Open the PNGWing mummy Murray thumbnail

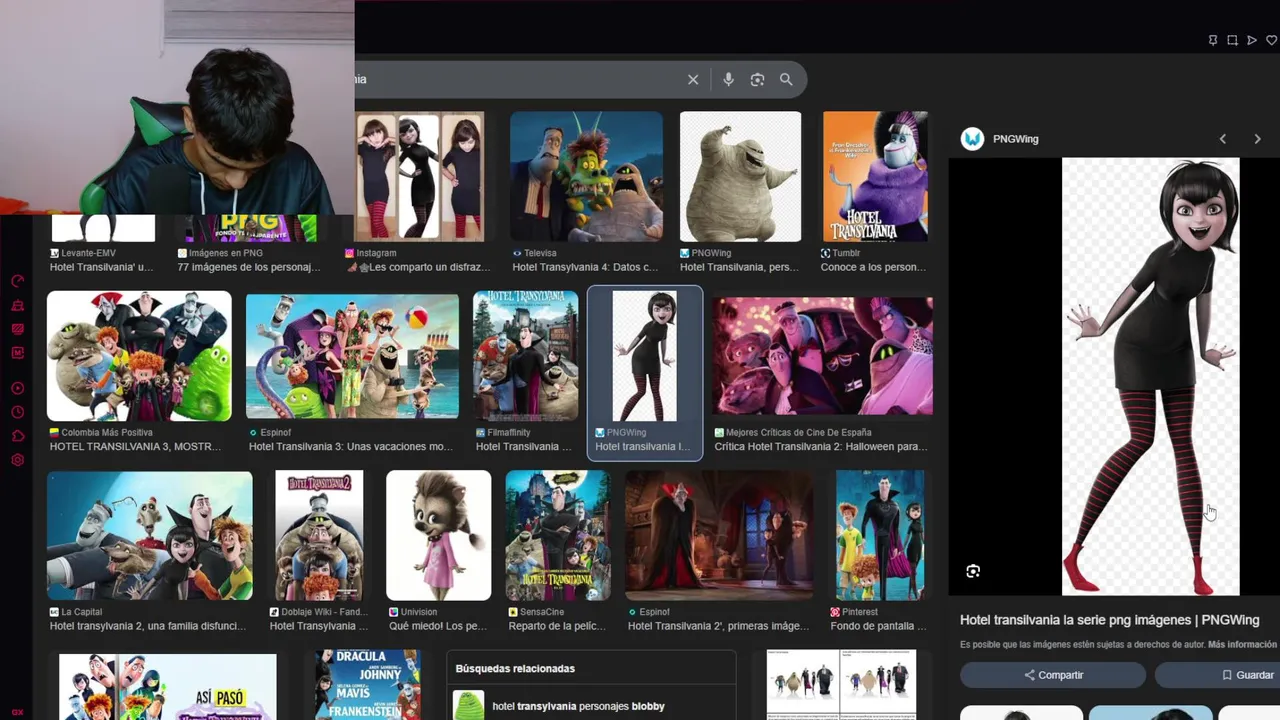coord(740,176)
